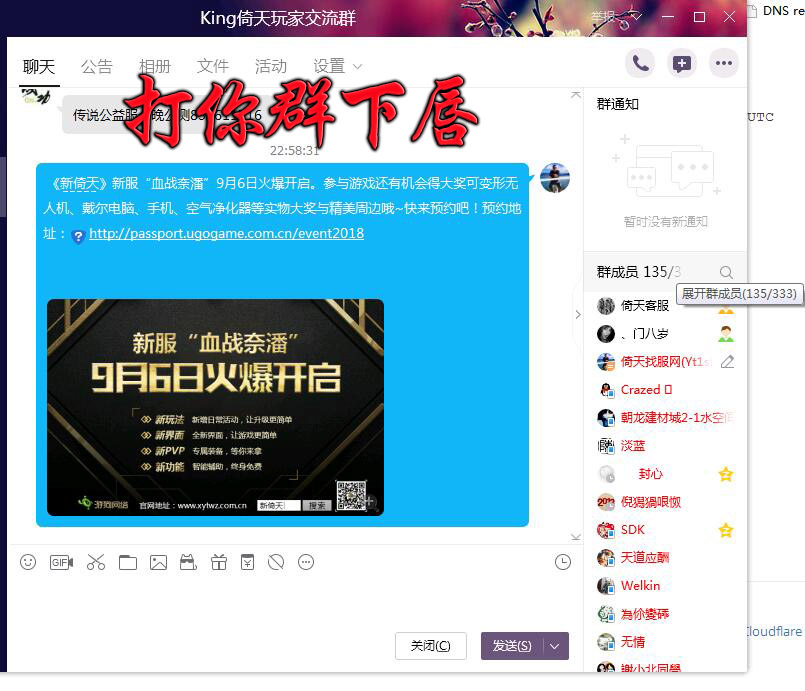Switch to the 文件 tab
The image size is (805, 691).
coord(213,66)
